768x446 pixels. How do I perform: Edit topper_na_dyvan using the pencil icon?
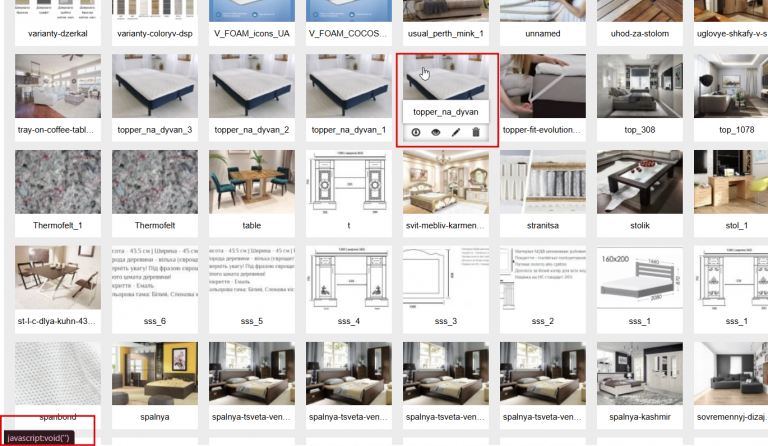click(x=456, y=132)
